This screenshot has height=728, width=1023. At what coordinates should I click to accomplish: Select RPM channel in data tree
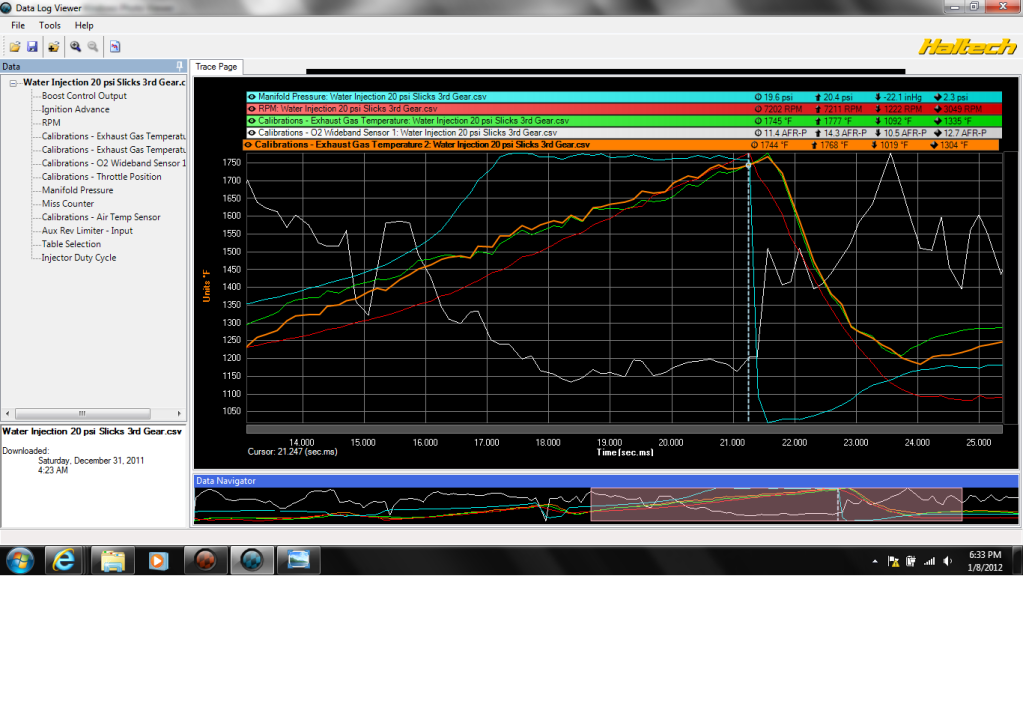click(51, 123)
